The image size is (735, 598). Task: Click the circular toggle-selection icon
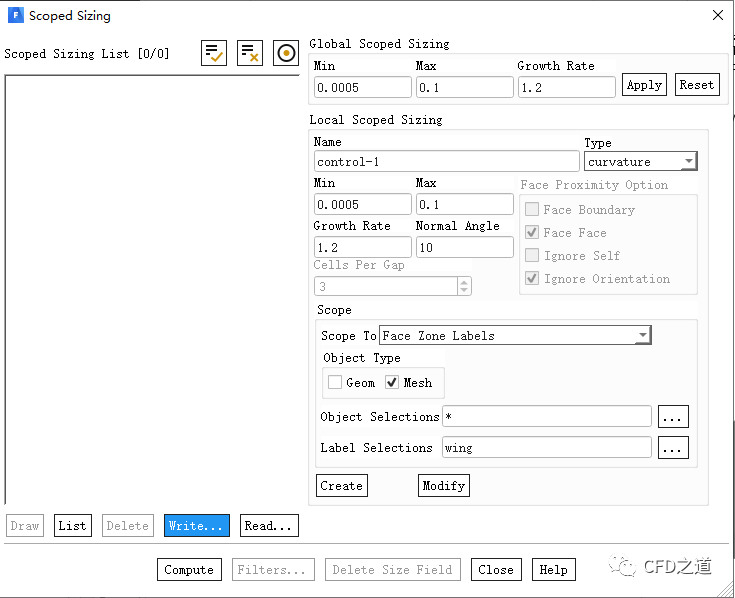[286, 54]
